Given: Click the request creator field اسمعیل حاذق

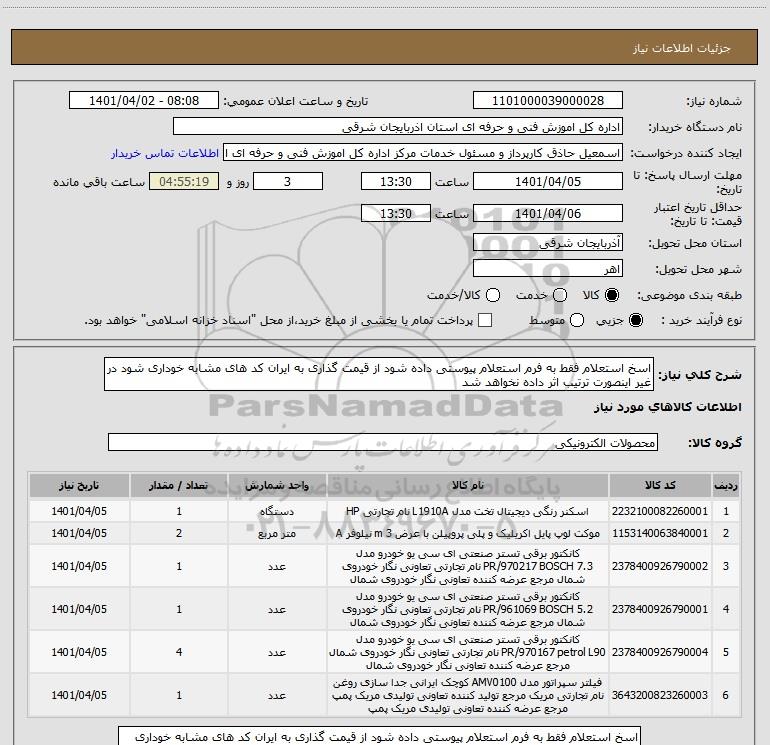Looking at the screenshot, I should tap(423, 153).
